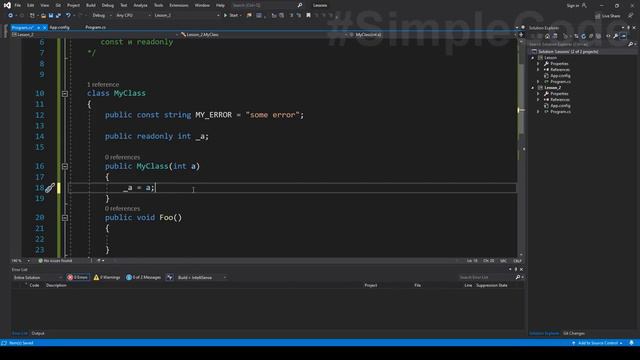Click Add to Source Control in status bar

[598, 343]
